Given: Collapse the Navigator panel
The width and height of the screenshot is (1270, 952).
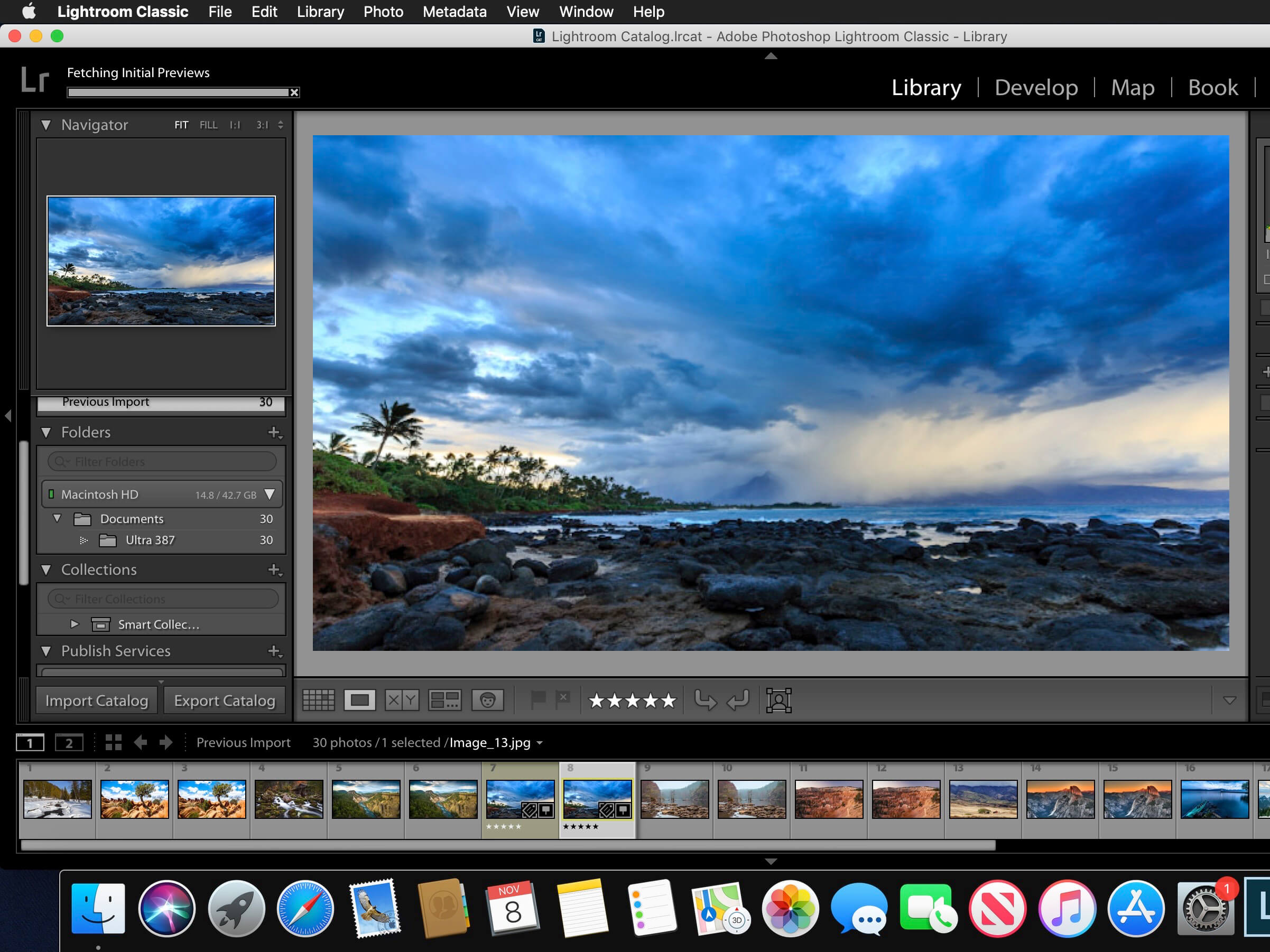Looking at the screenshot, I should click(x=46, y=125).
